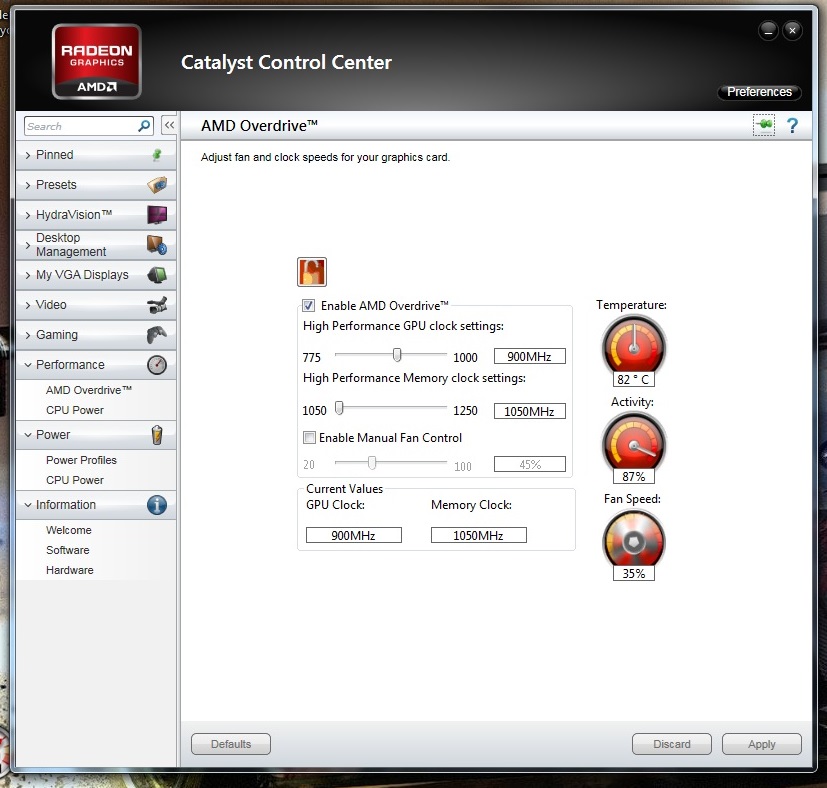The height and width of the screenshot is (788, 827).
Task: Expand the Presets section
Action: coord(56,185)
